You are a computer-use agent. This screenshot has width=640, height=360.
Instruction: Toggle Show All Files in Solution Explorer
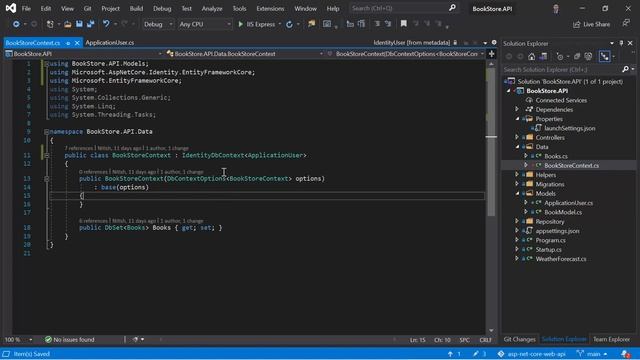(x=588, y=56)
